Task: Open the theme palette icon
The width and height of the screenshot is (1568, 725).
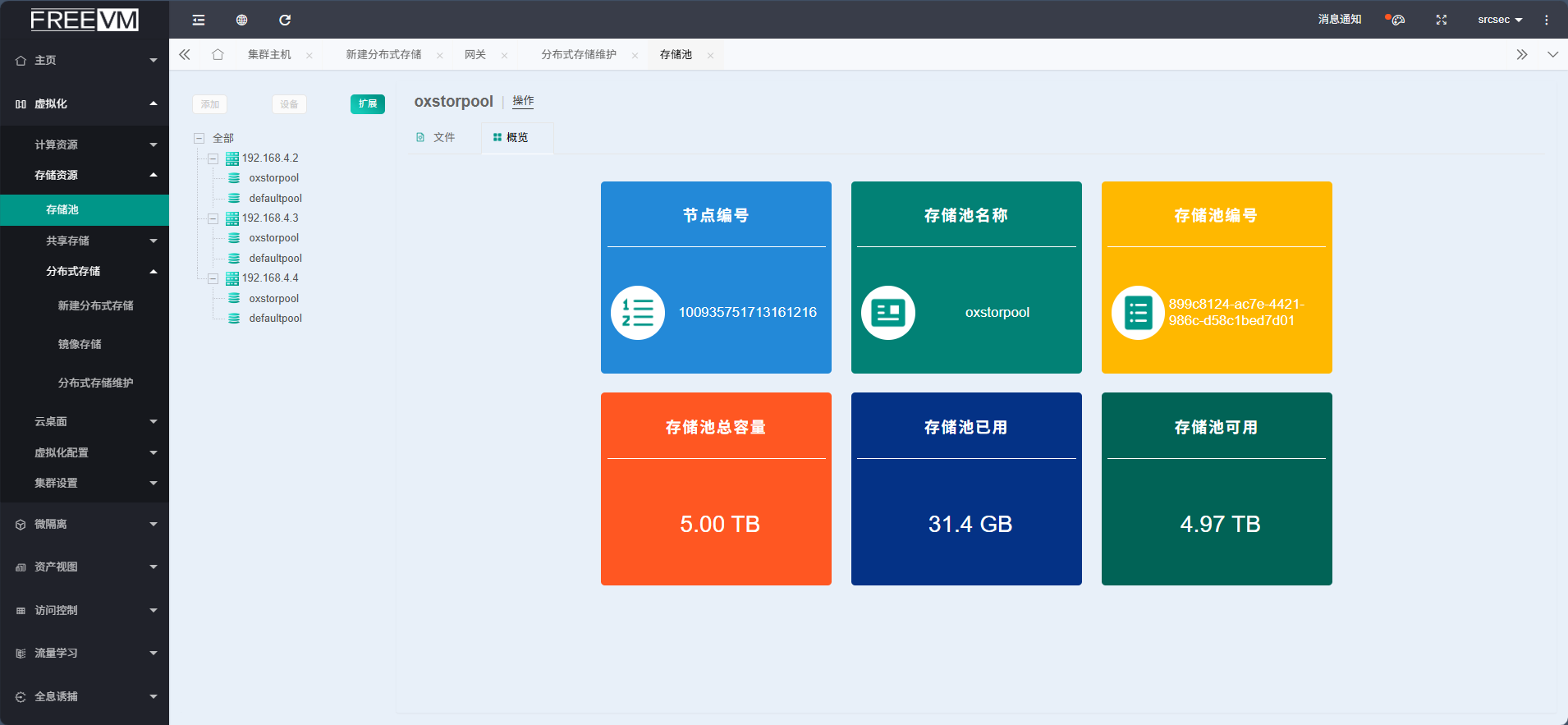Action: 1397,20
